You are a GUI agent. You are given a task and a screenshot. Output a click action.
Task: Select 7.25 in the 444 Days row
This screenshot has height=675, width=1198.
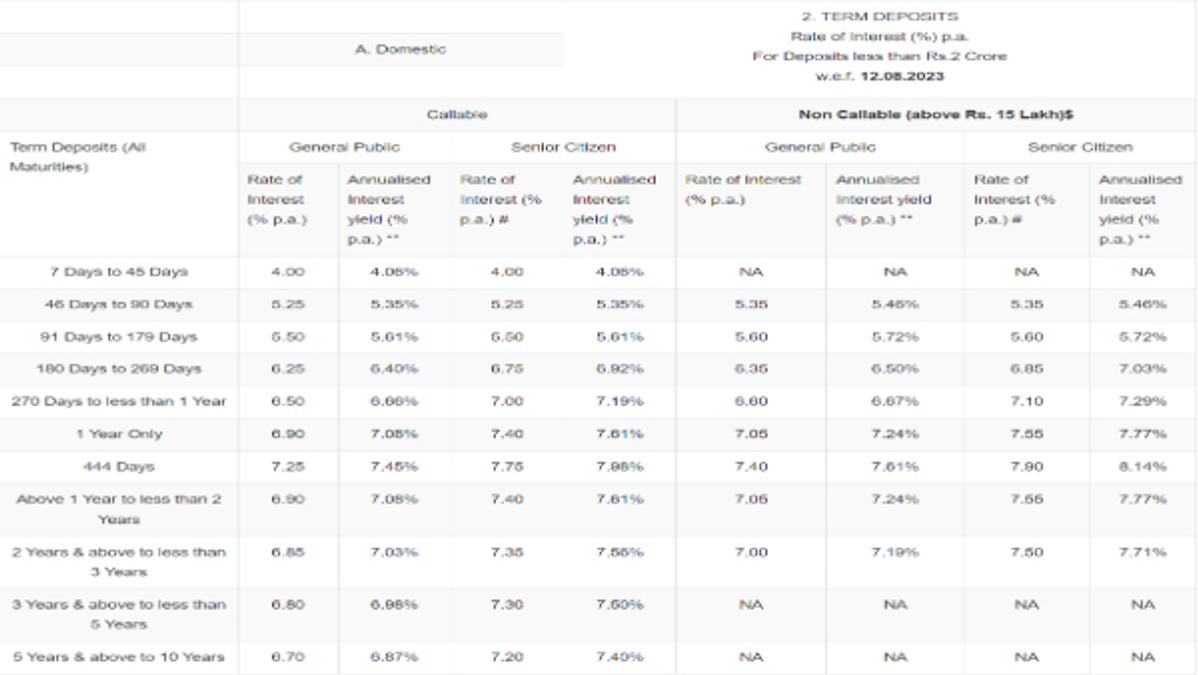288,466
